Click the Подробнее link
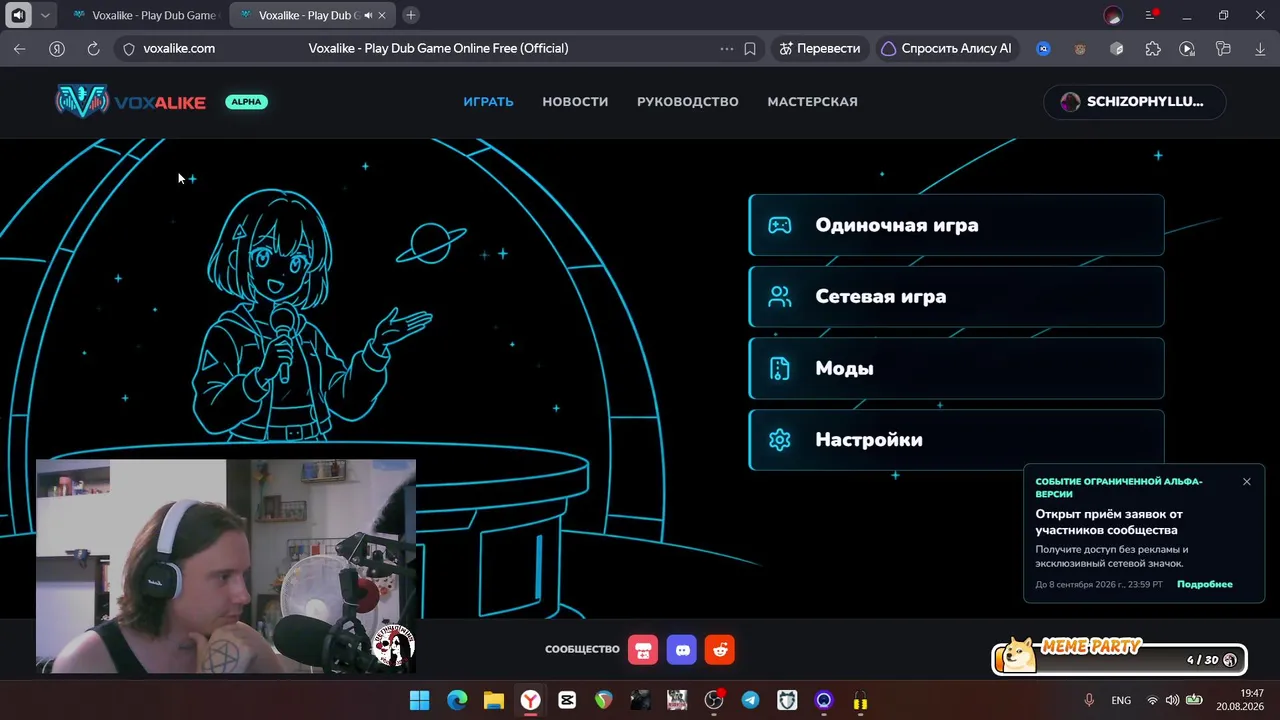Image resolution: width=1280 pixels, height=720 pixels. pyautogui.click(x=1205, y=584)
